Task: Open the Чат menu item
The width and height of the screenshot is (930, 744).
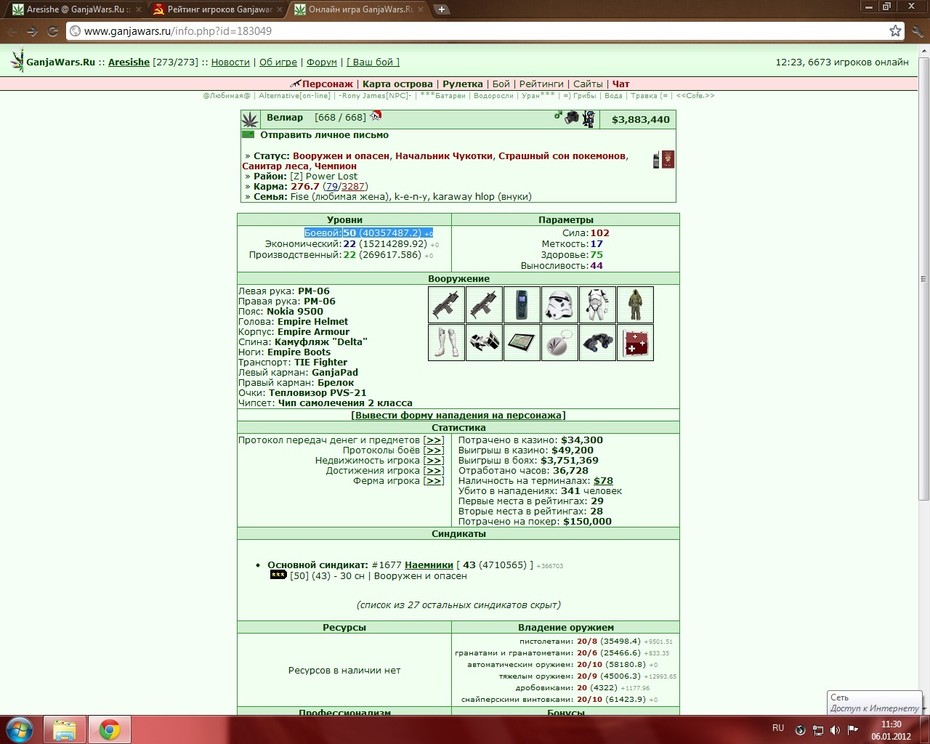Action: [620, 84]
